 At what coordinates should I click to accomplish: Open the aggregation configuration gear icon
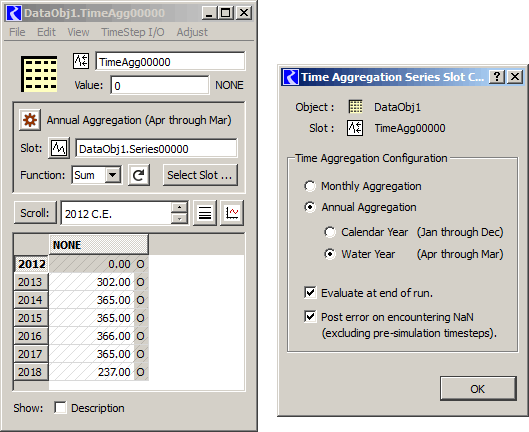[x=30, y=120]
